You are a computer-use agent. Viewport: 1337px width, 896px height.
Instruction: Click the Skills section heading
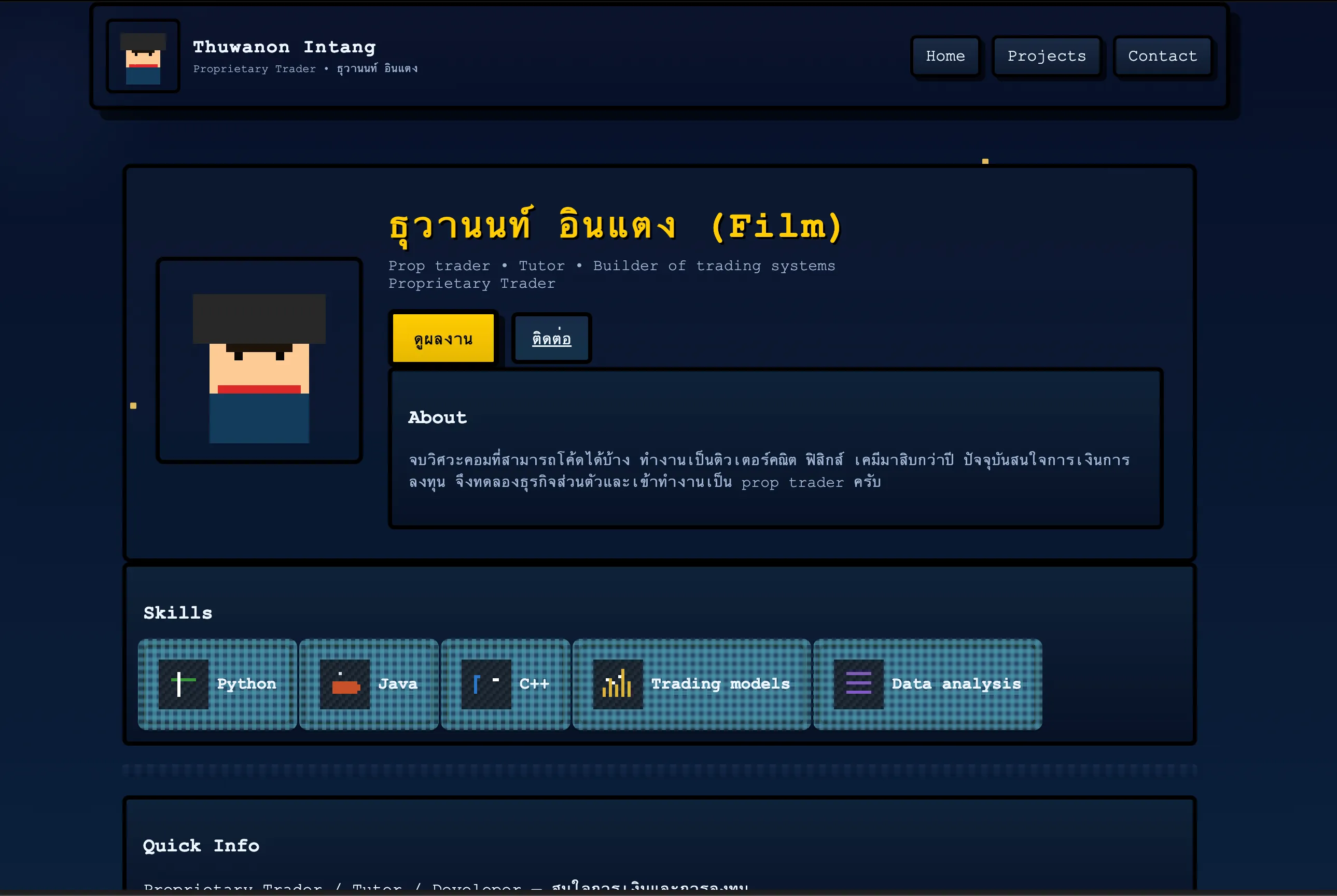(x=177, y=612)
